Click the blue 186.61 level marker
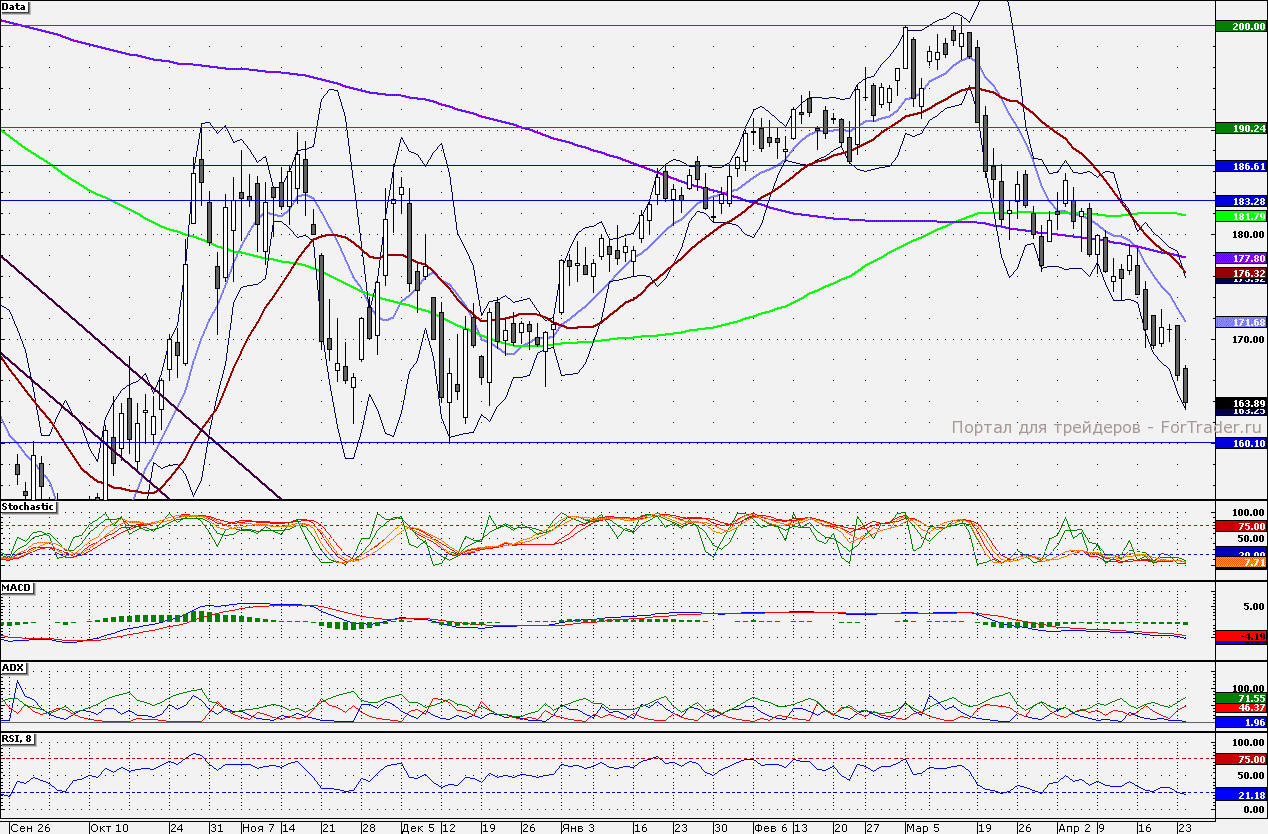The height and width of the screenshot is (834, 1268). pos(1240,166)
